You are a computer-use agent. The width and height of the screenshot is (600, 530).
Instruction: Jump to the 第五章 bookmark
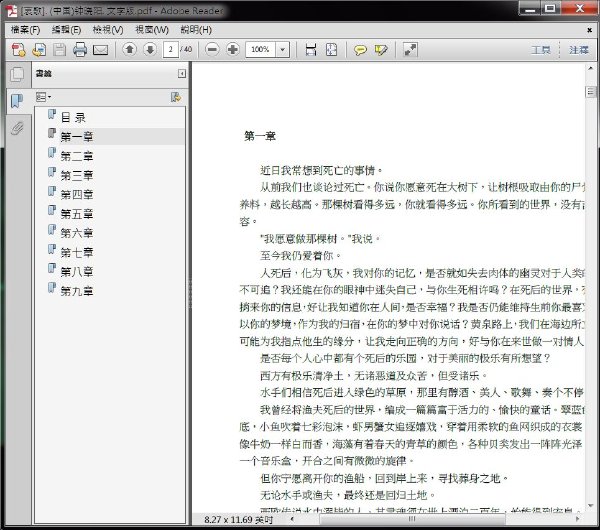click(x=77, y=214)
